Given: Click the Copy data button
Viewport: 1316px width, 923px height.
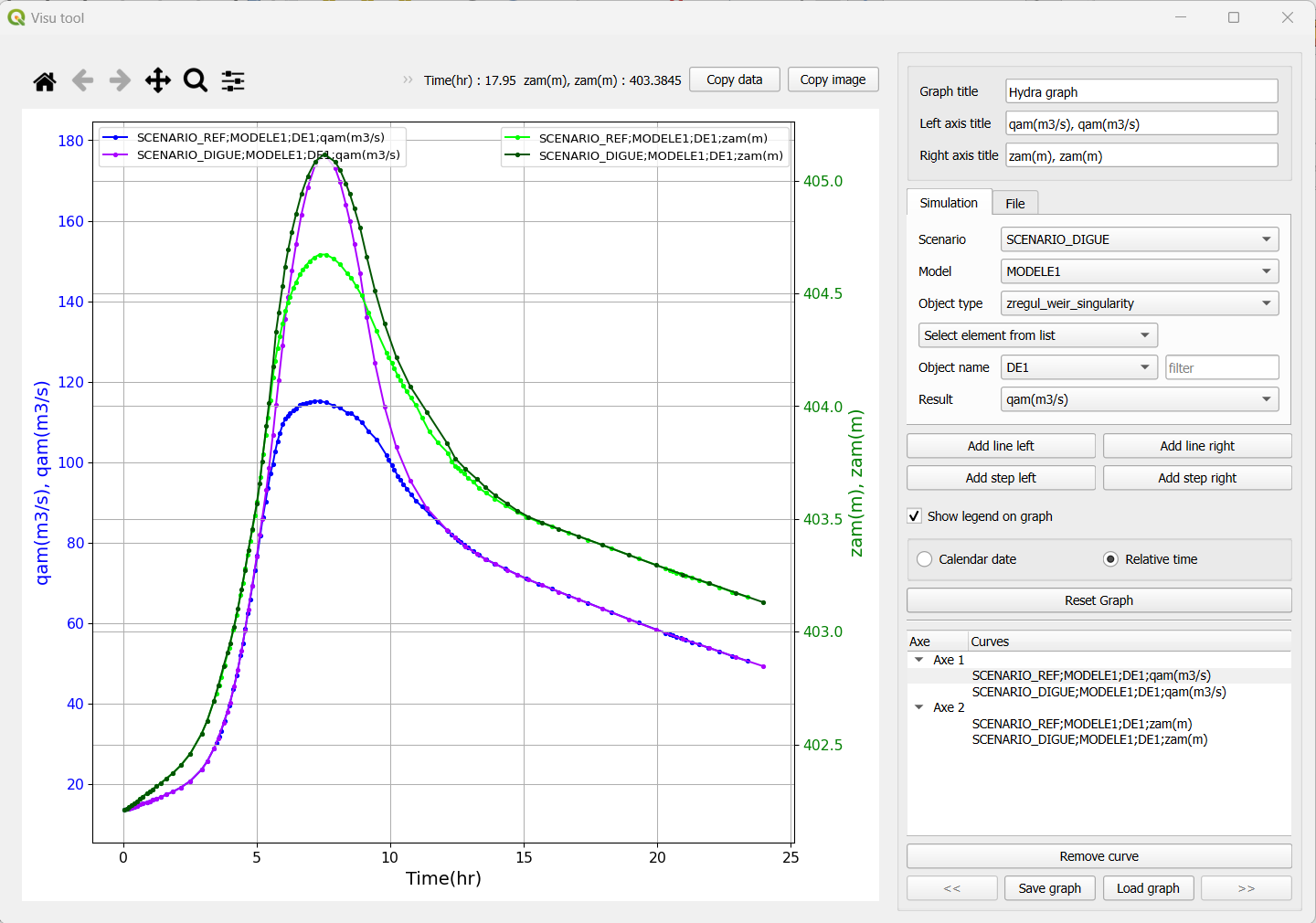Looking at the screenshot, I should point(735,80).
